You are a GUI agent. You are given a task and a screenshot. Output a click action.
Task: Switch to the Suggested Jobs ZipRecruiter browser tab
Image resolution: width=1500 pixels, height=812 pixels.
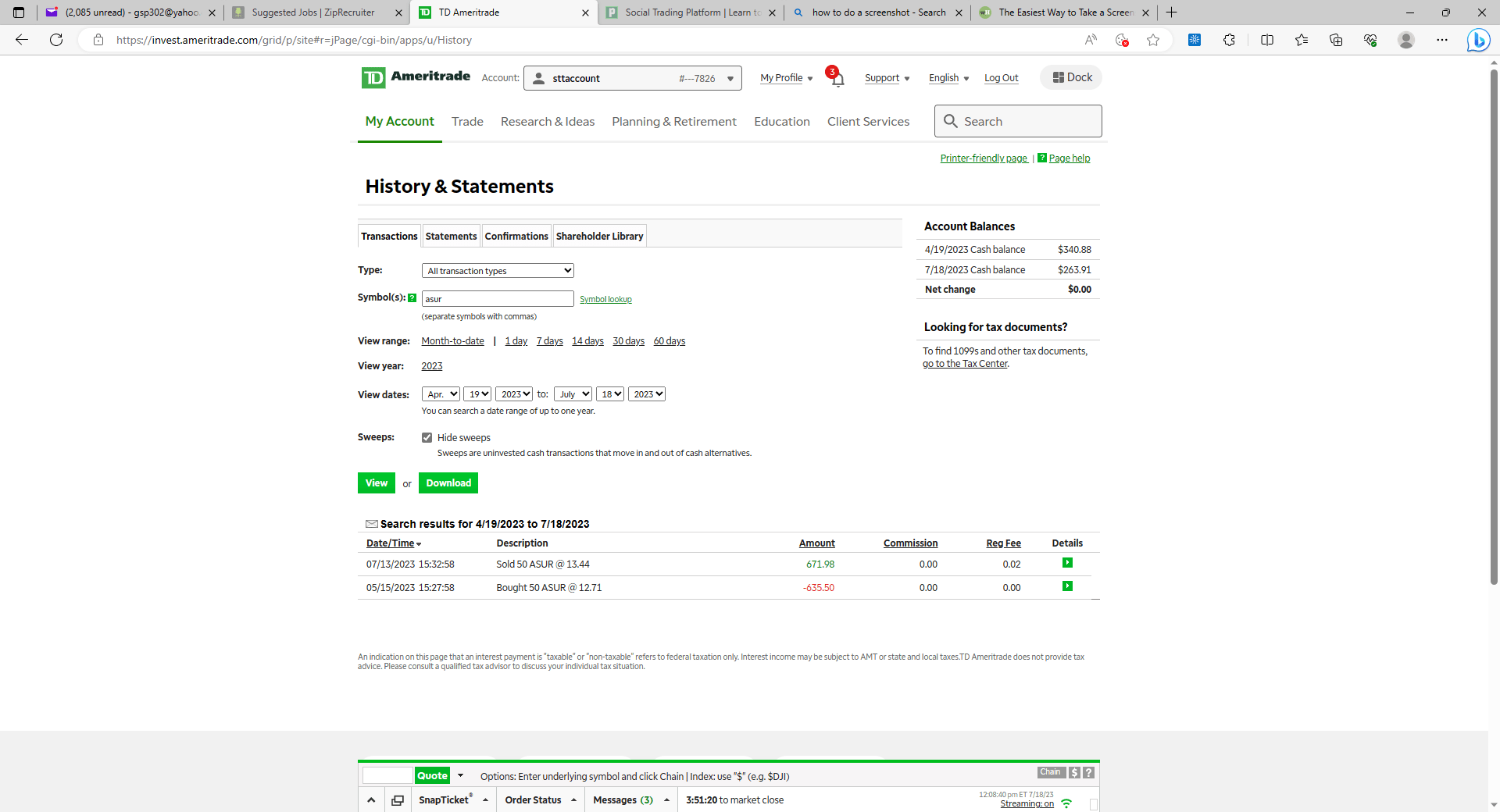pos(315,12)
